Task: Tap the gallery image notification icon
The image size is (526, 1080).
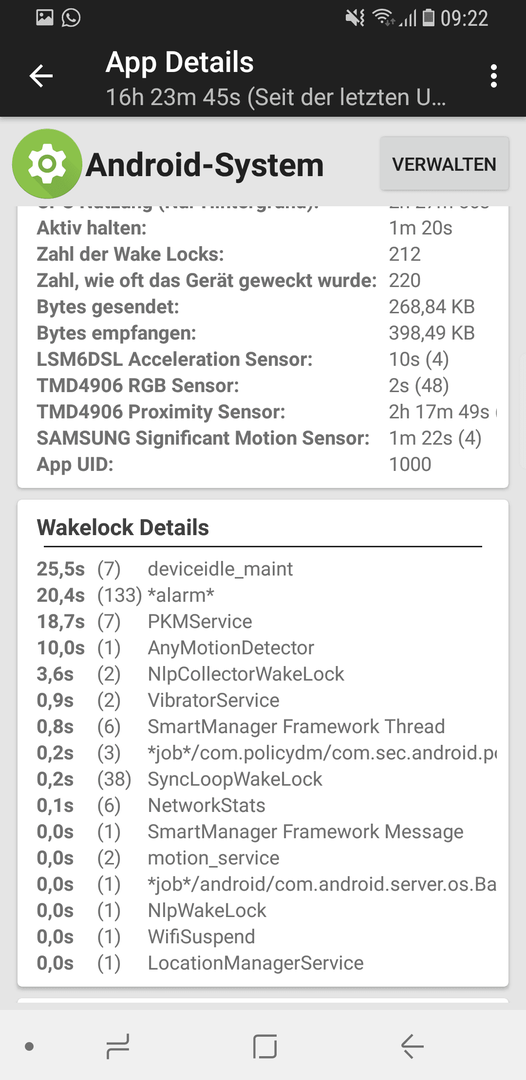Action: coord(45,18)
